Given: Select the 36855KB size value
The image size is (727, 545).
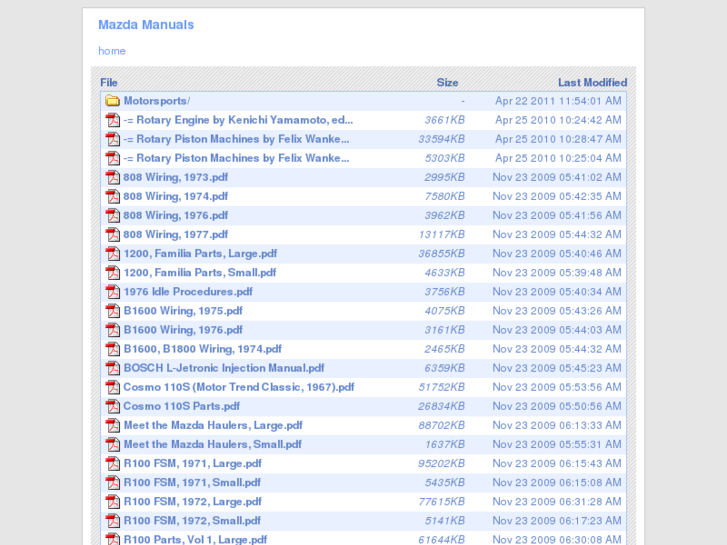Looking at the screenshot, I should tap(441, 254).
